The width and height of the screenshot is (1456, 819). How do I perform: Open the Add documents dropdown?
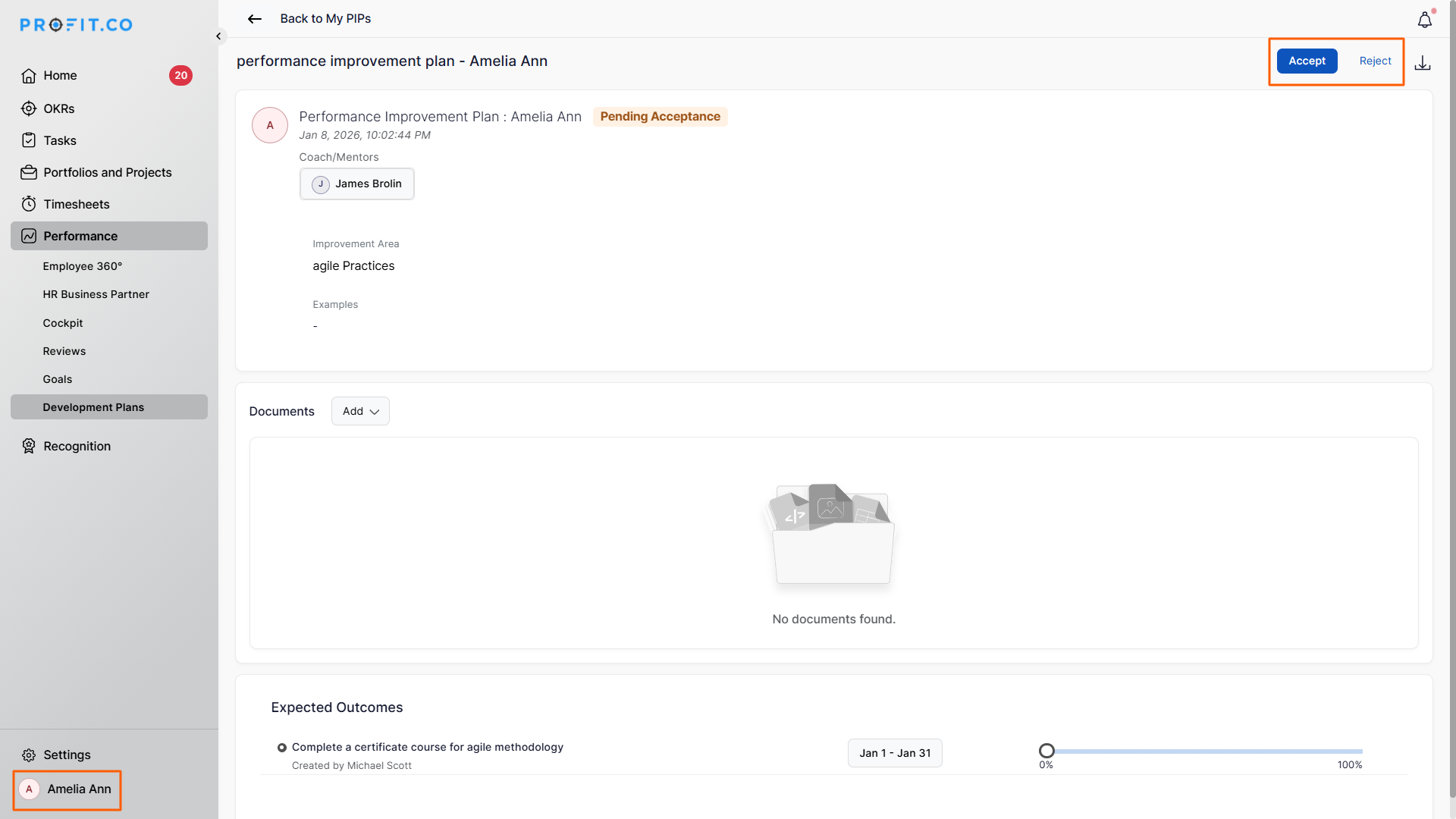(360, 411)
